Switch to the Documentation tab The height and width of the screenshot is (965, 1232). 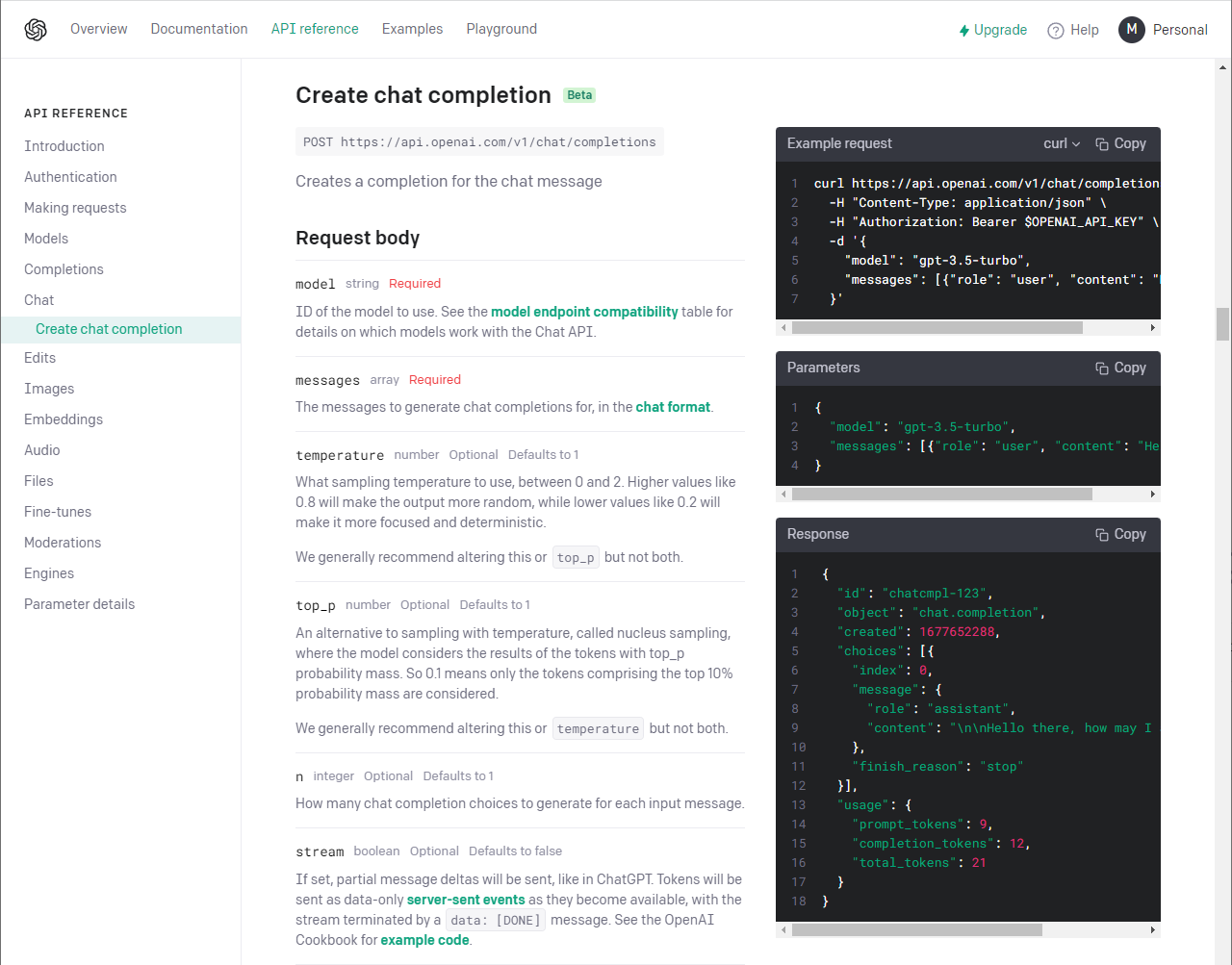point(199,29)
